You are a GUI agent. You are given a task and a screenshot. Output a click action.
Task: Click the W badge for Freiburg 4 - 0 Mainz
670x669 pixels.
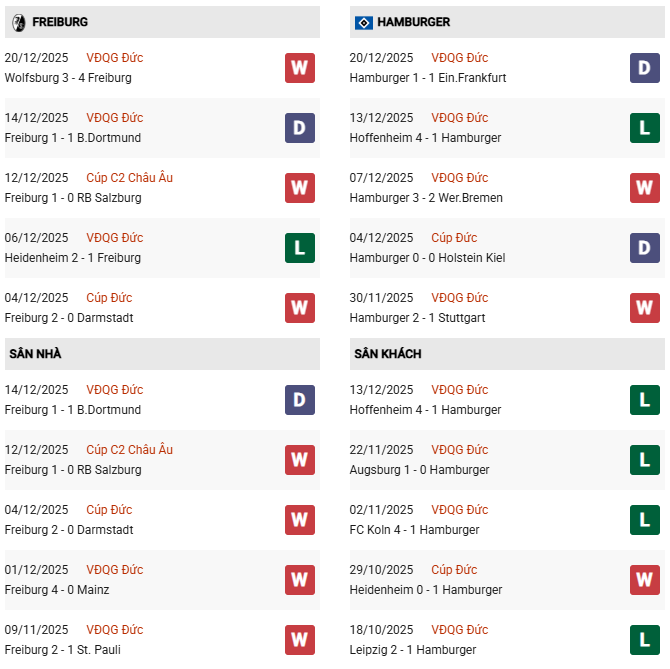(299, 580)
